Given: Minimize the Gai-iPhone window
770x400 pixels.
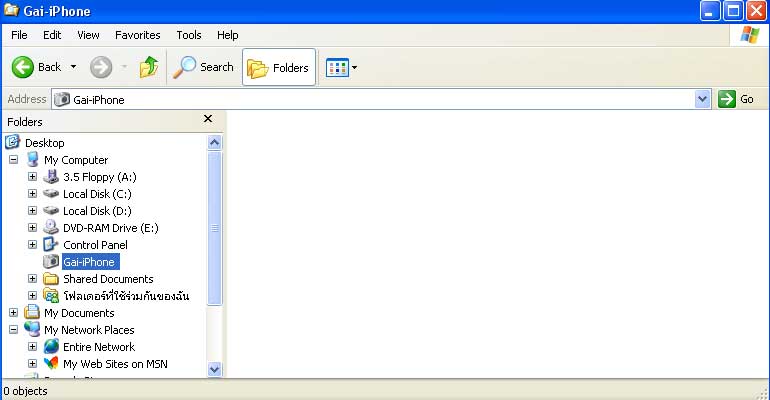Looking at the screenshot, I should (710, 11).
